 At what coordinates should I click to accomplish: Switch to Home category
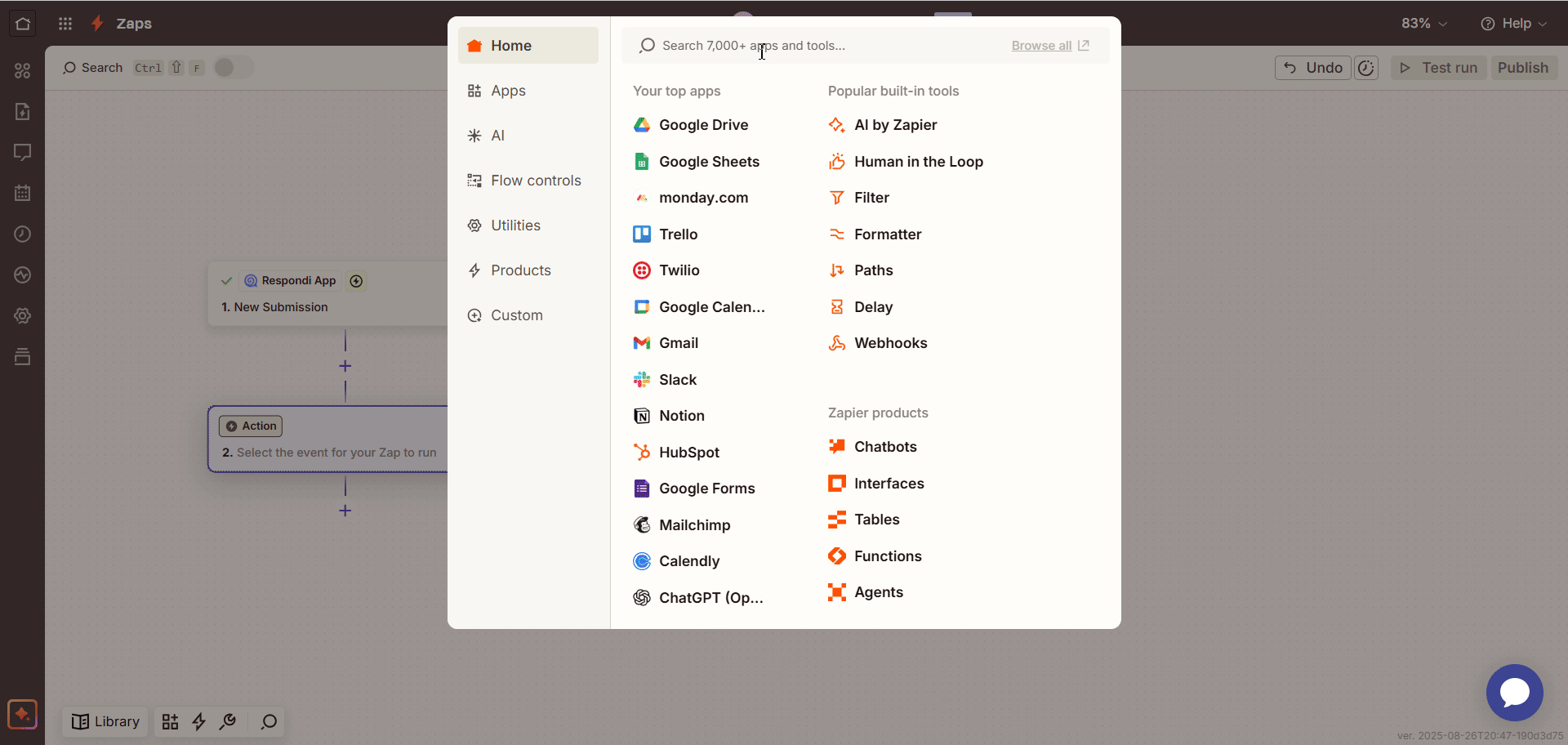pos(528,46)
